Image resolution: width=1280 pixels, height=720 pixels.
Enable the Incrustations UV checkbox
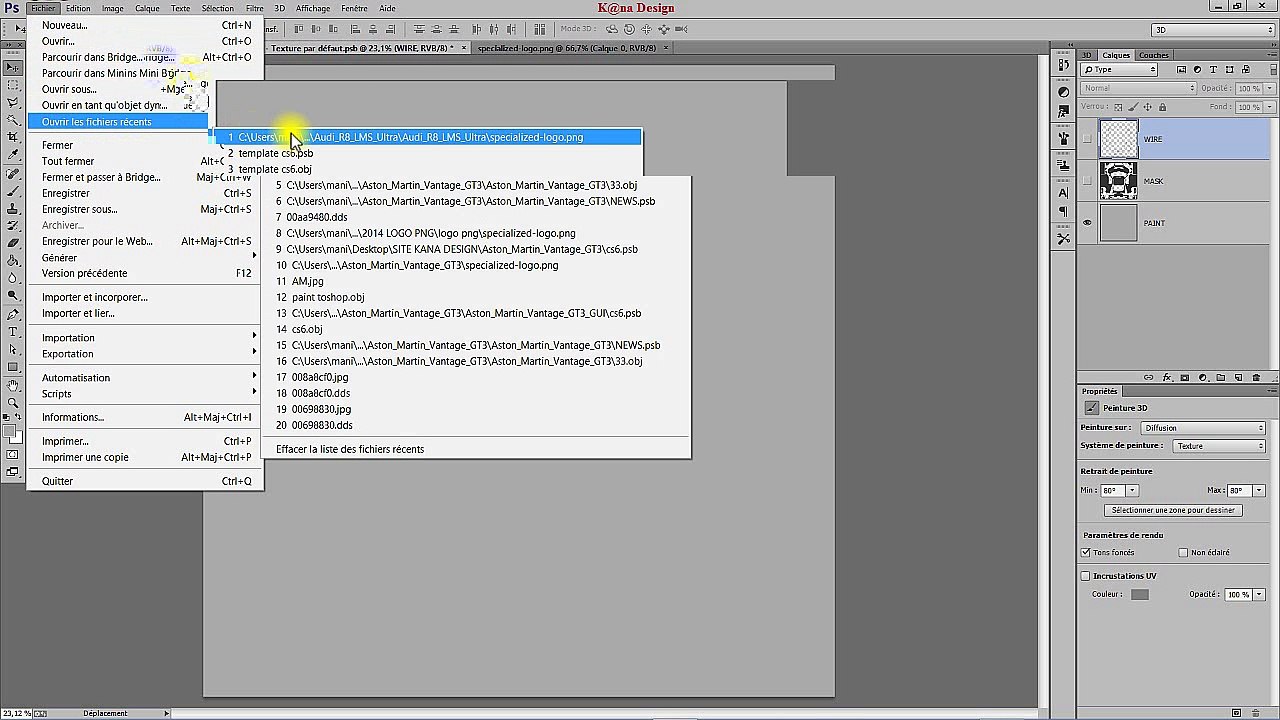tap(1086, 576)
